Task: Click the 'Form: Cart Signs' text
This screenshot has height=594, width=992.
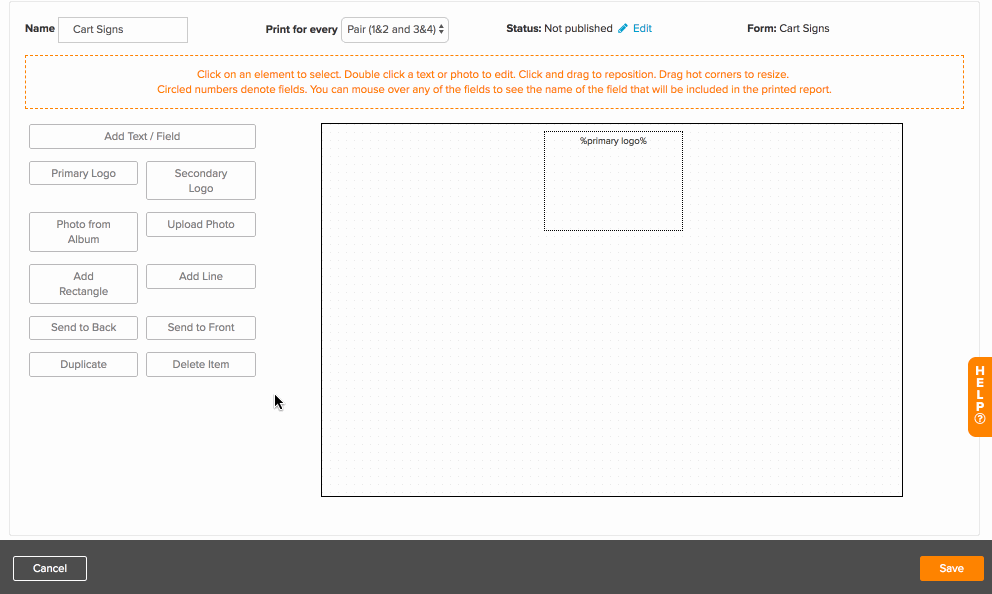Action: 788,28
